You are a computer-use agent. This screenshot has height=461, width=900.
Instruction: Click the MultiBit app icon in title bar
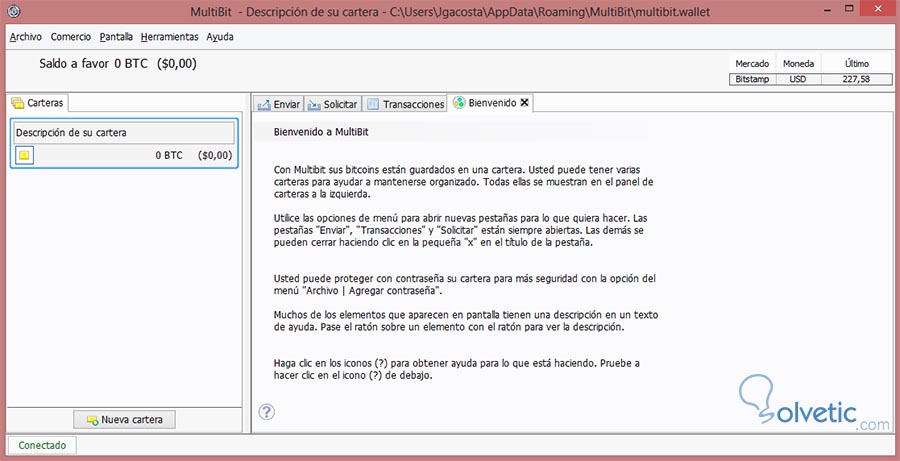(x=15, y=11)
